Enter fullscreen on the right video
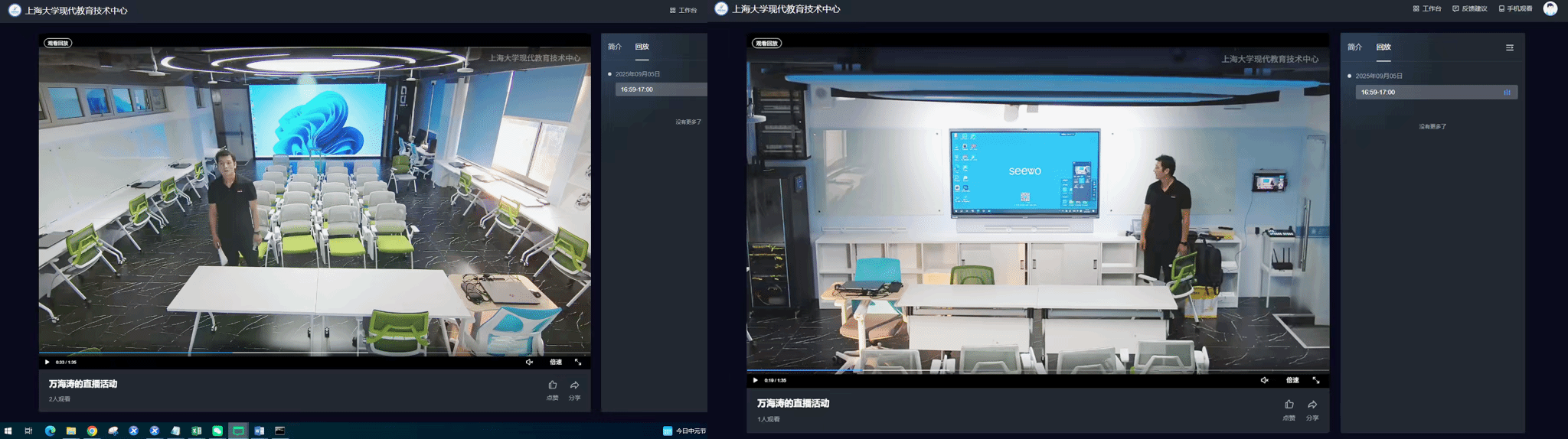The image size is (1568, 439). 1316,380
